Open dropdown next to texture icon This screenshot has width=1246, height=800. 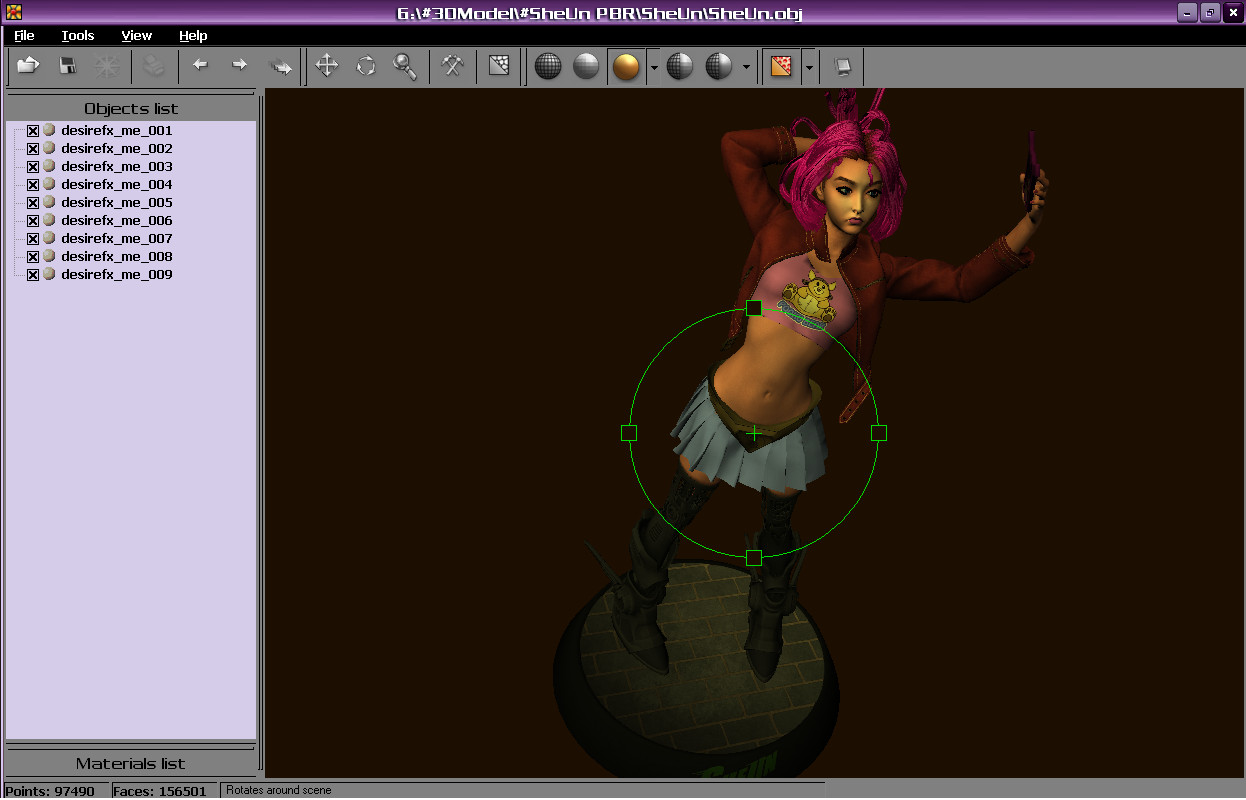point(808,67)
